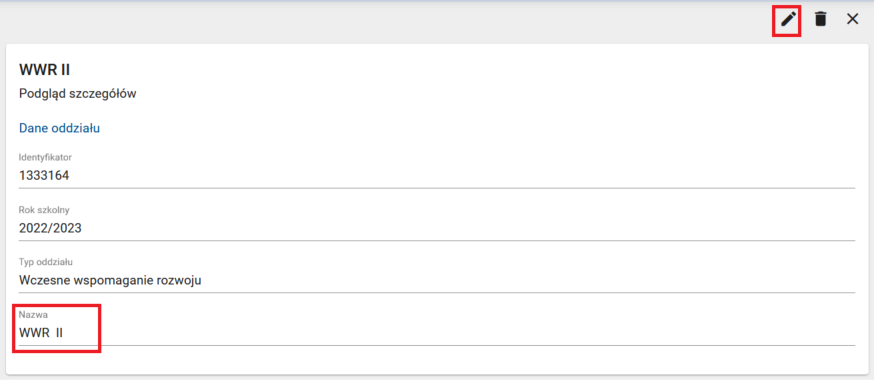Click the empty gray bar left of the pencil icon
This screenshot has height=382, width=874.
[385, 21]
